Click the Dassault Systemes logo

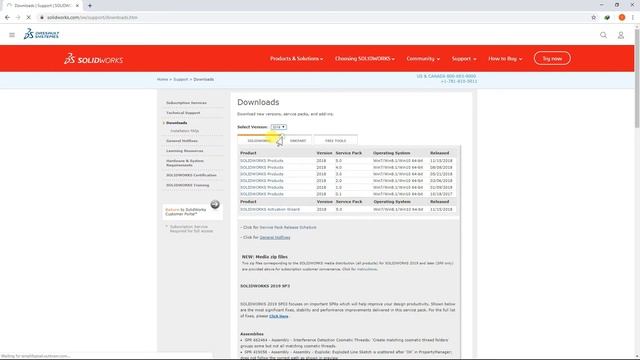[x=41, y=34]
